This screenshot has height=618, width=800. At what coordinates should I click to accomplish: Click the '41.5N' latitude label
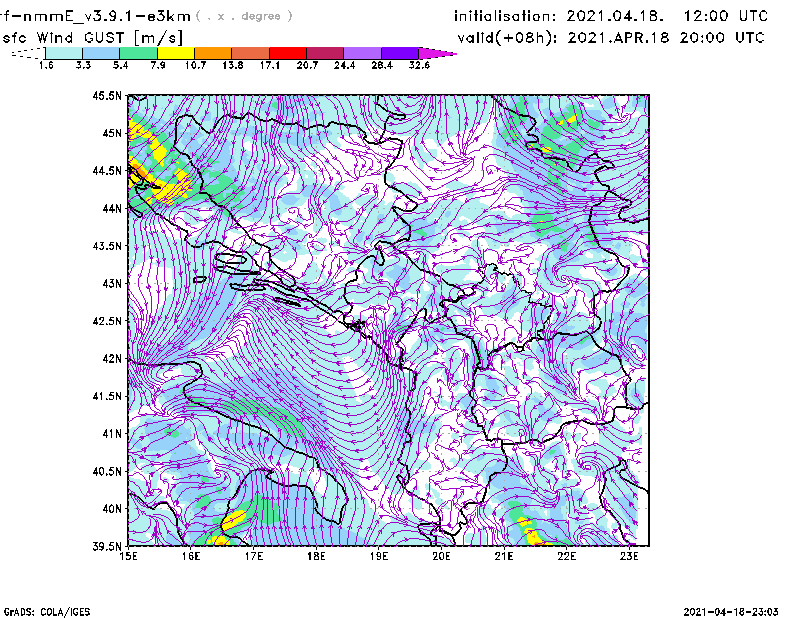(107, 396)
